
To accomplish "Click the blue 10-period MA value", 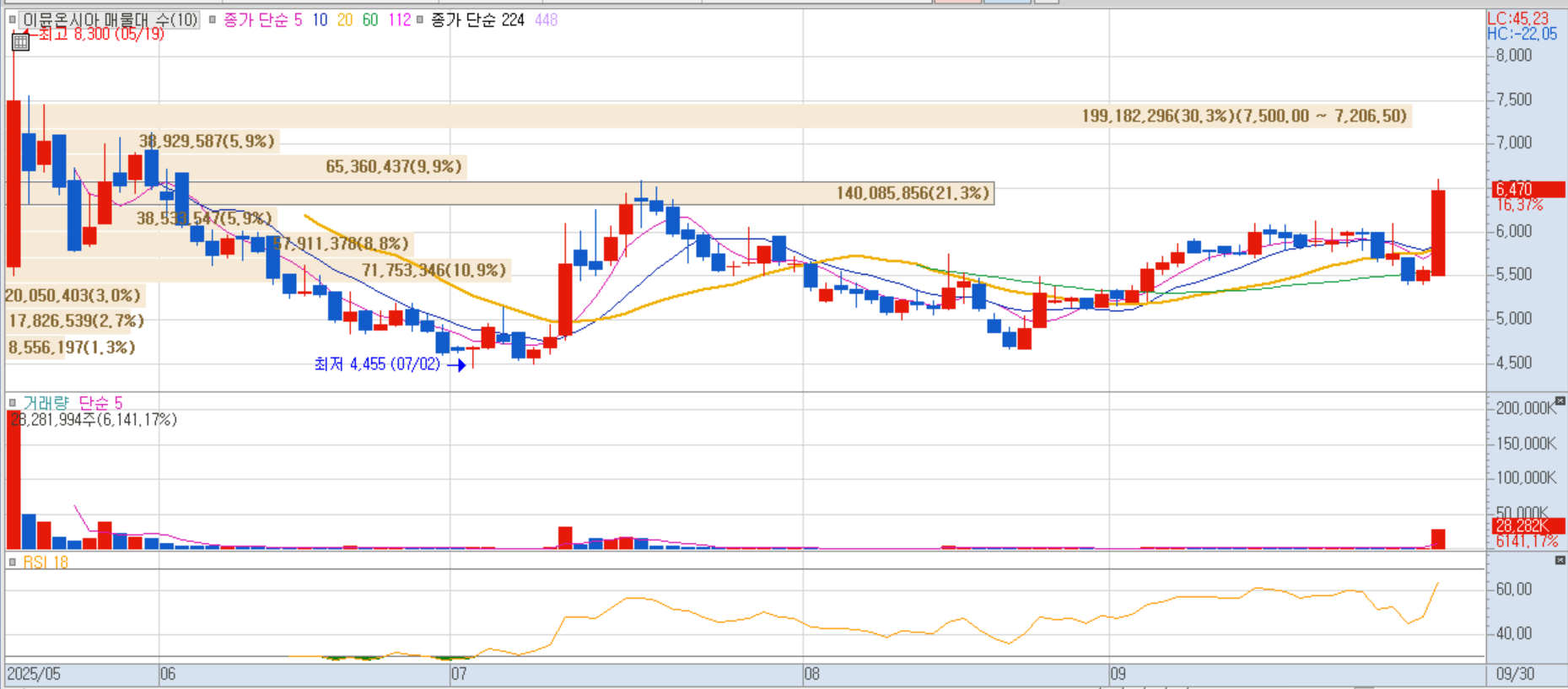I will click(x=320, y=19).
